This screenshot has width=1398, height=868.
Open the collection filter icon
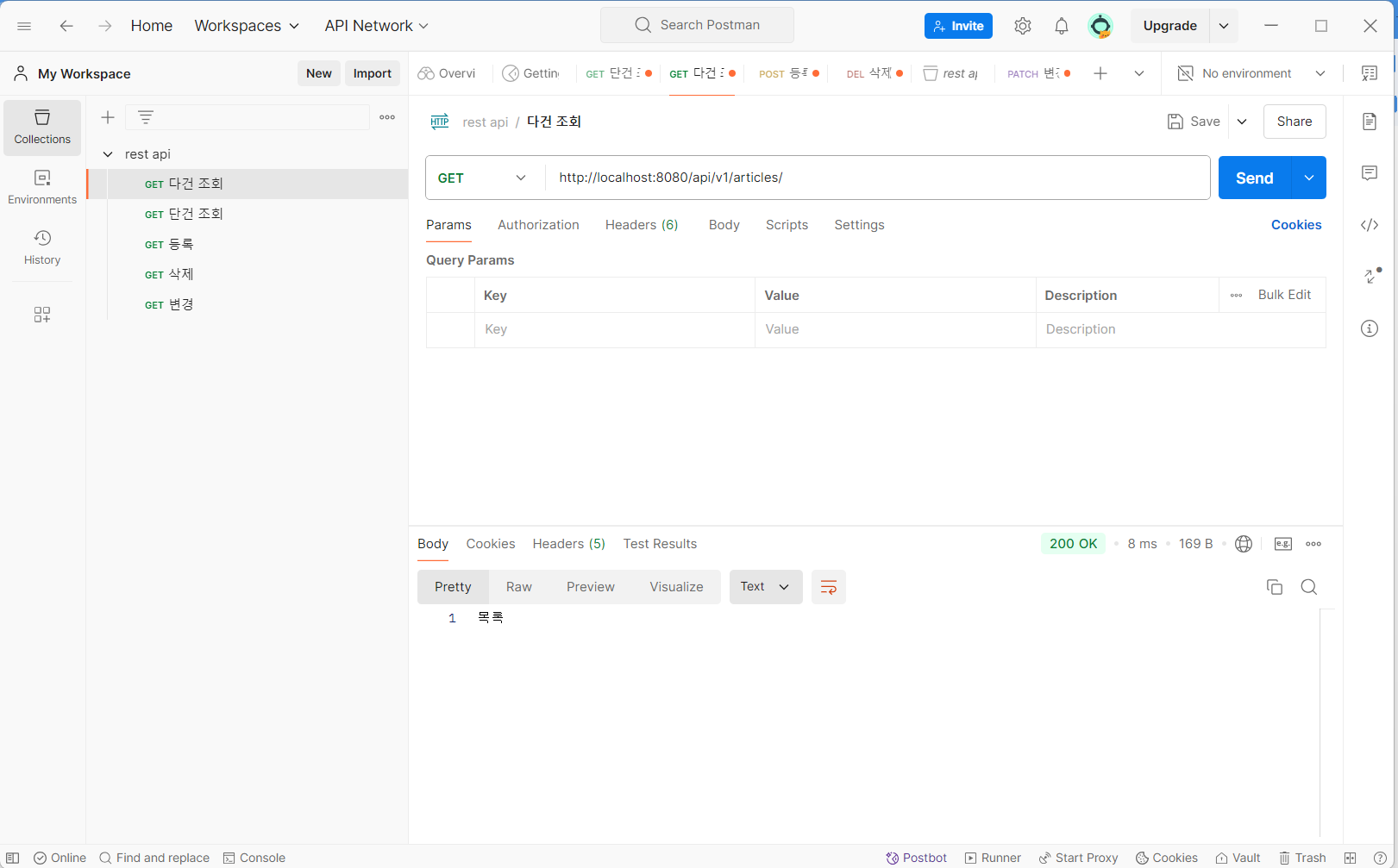click(146, 117)
